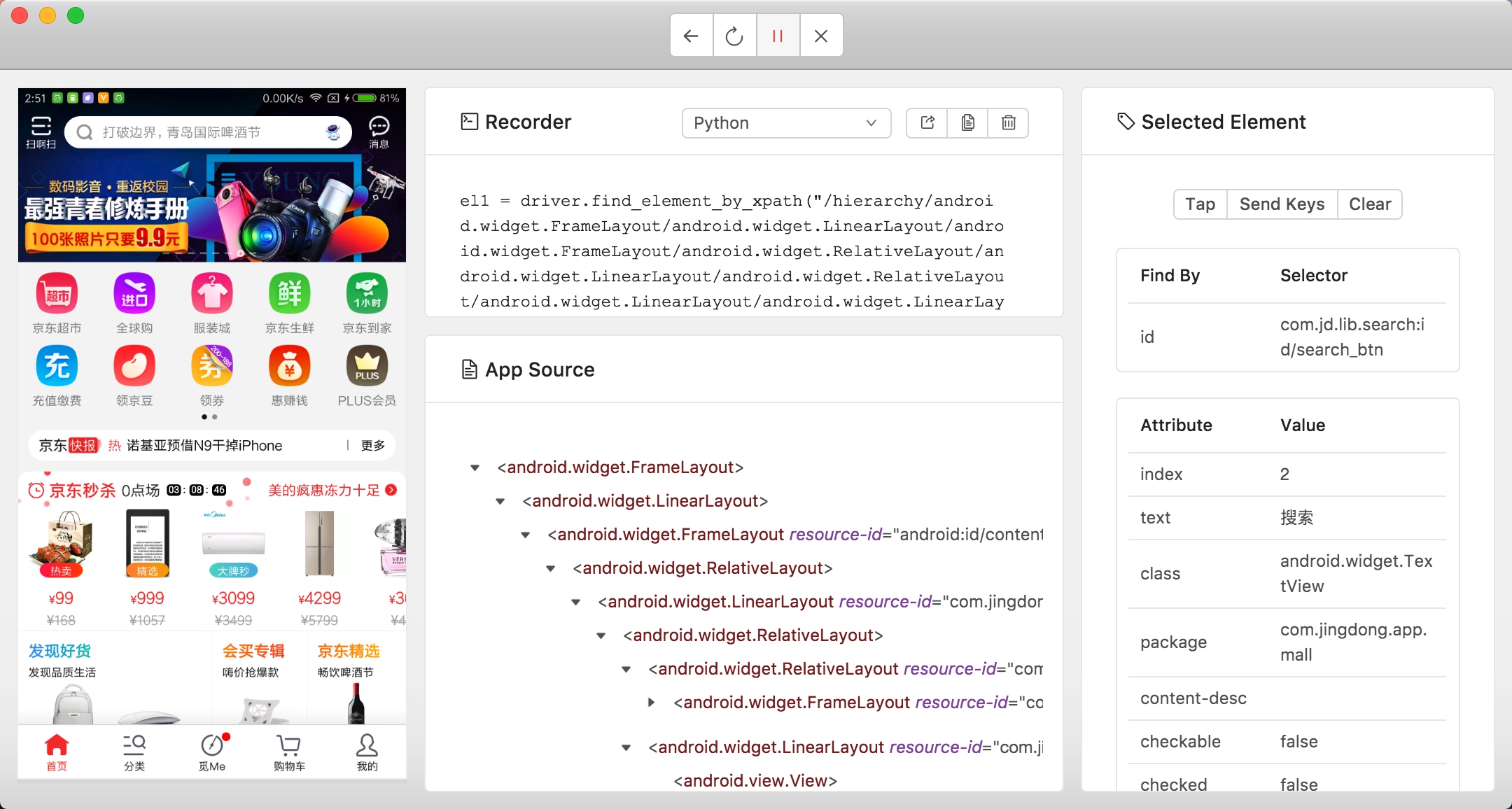The height and width of the screenshot is (809, 1512).
Task: Click the 诺基亚预借N9干掉iPhone headline
Action: [204, 446]
